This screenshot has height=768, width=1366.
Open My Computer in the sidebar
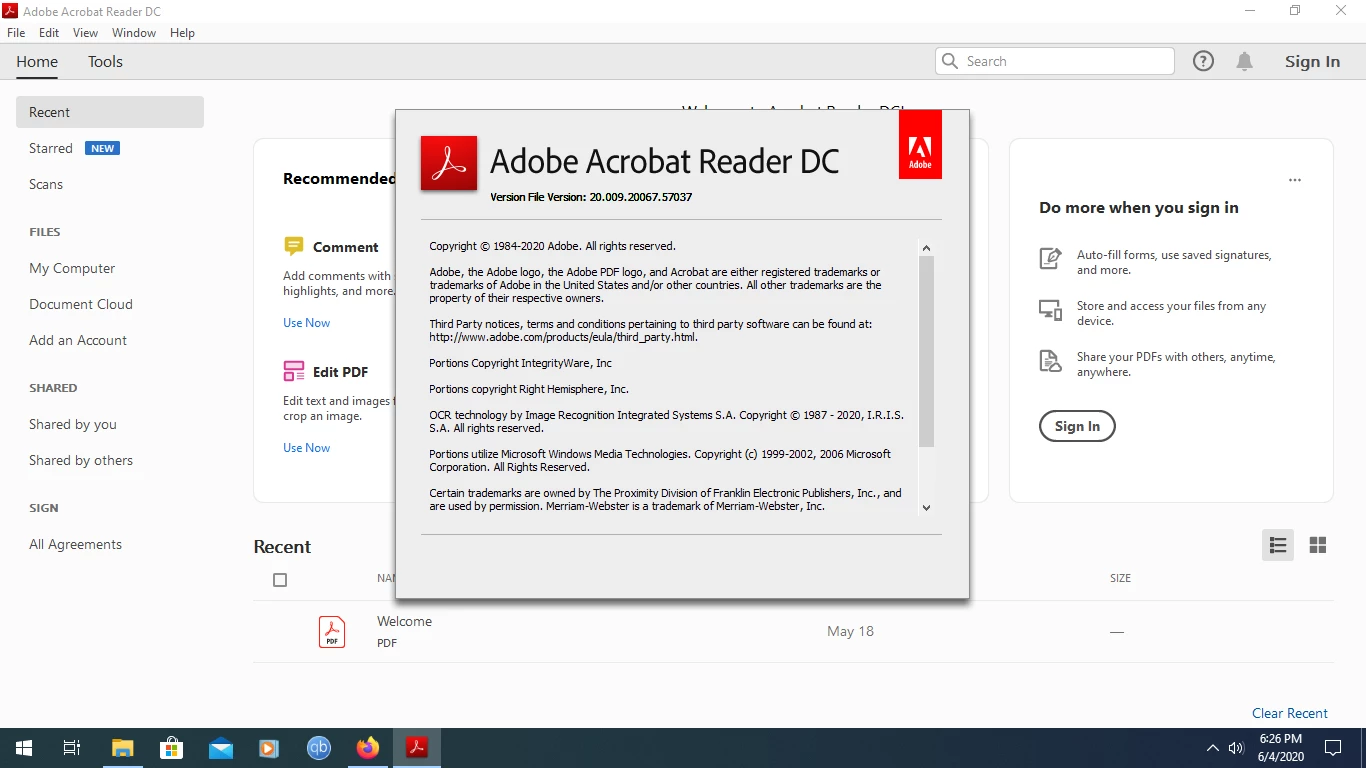[x=72, y=268]
